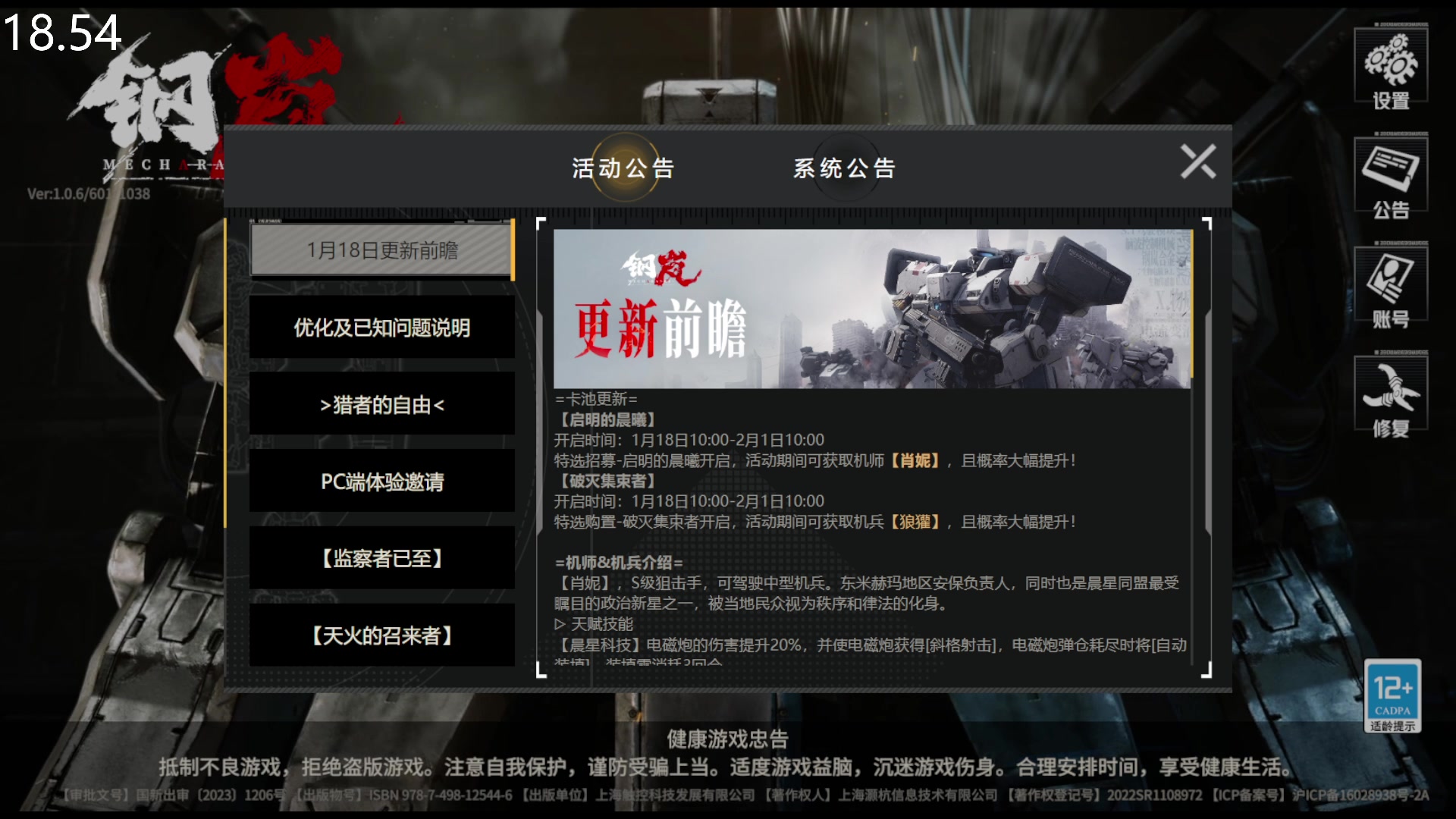Open the 【天火的召来者】 announcement

tap(382, 635)
